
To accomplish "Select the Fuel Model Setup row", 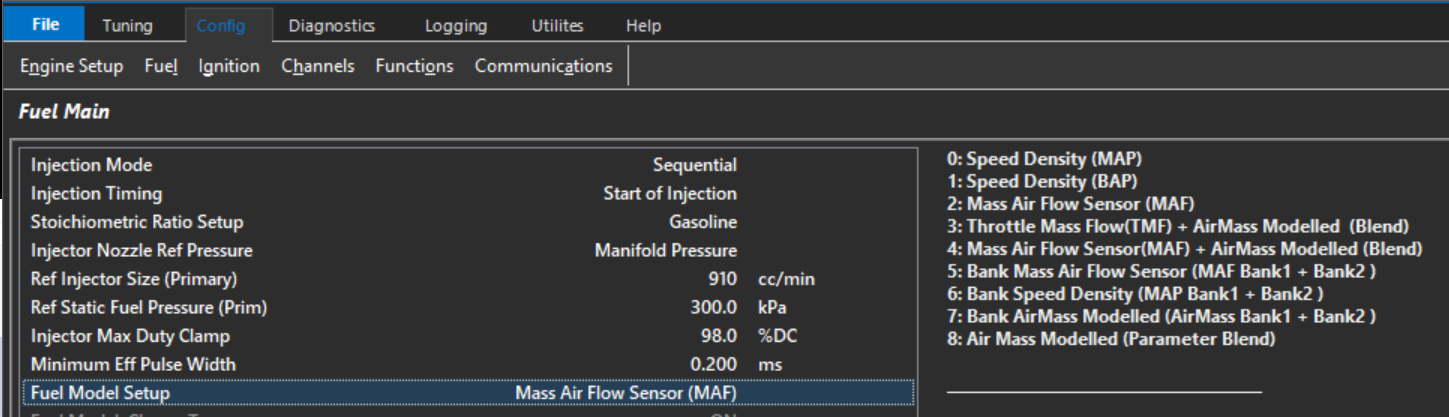I will [467, 393].
